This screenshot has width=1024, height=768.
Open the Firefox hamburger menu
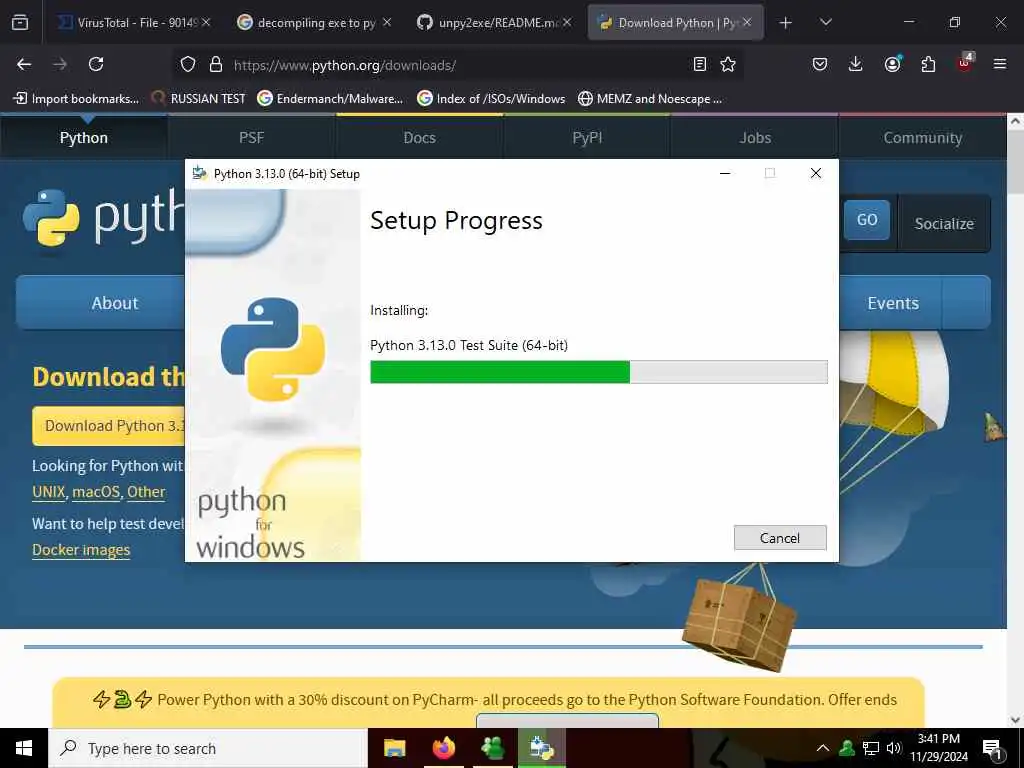pyautogui.click(x=1000, y=64)
